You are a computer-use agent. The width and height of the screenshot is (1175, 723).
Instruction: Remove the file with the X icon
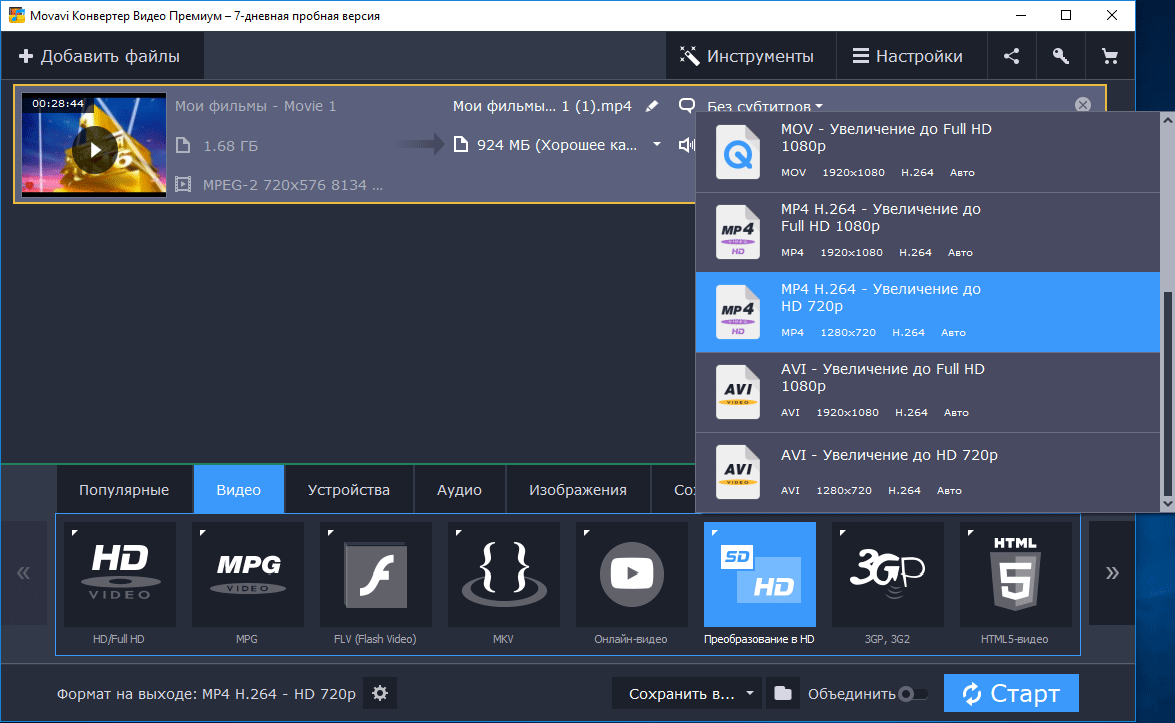(1083, 105)
